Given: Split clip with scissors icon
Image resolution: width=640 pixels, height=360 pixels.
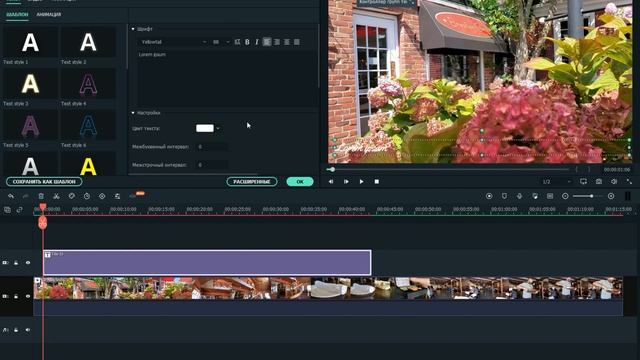Looking at the screenshot, I should click(x=56, y=196).
